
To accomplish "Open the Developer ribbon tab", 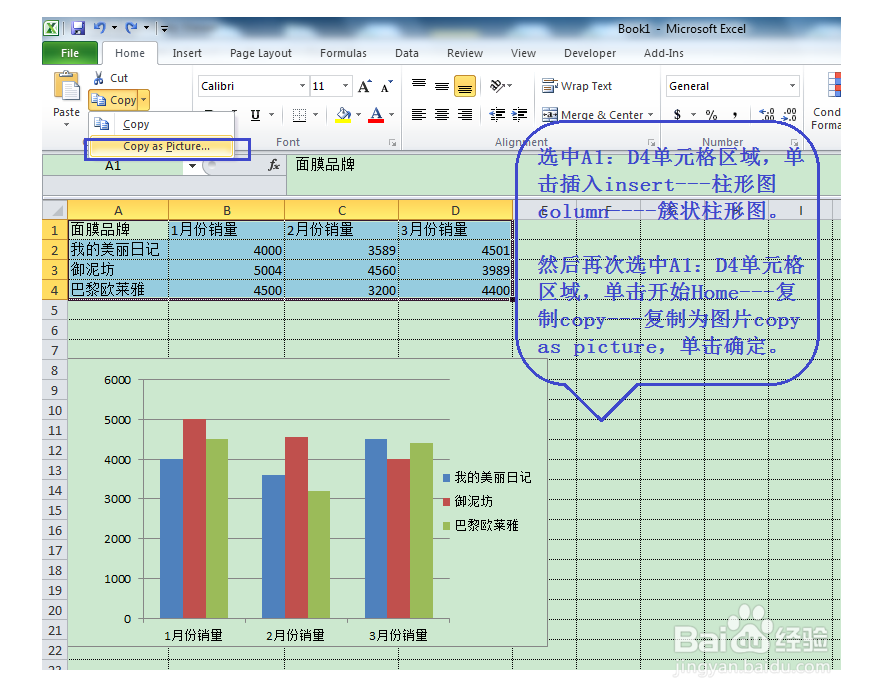I will pos(590,53).
